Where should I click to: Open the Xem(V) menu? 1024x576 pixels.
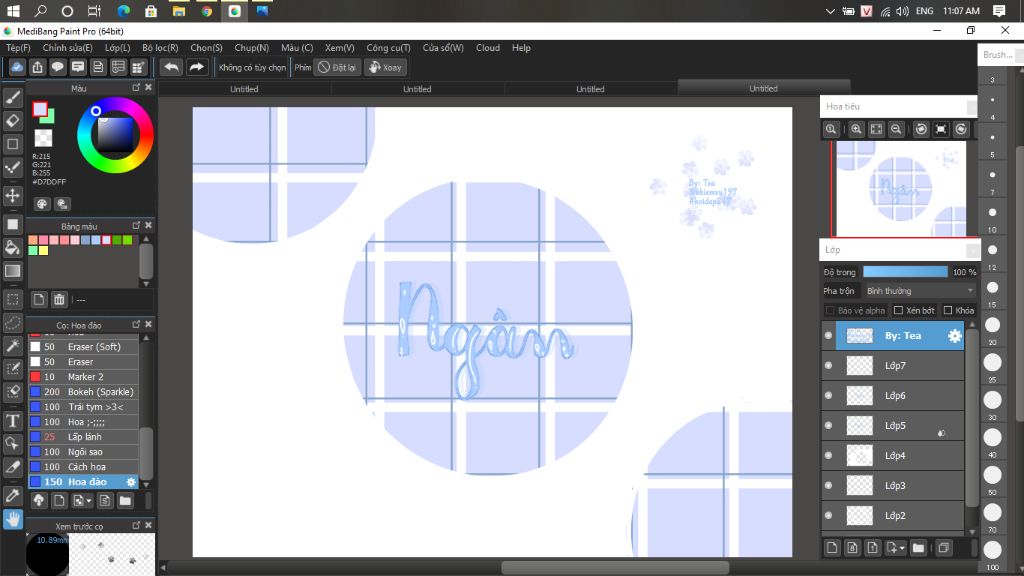coord(340,48)
